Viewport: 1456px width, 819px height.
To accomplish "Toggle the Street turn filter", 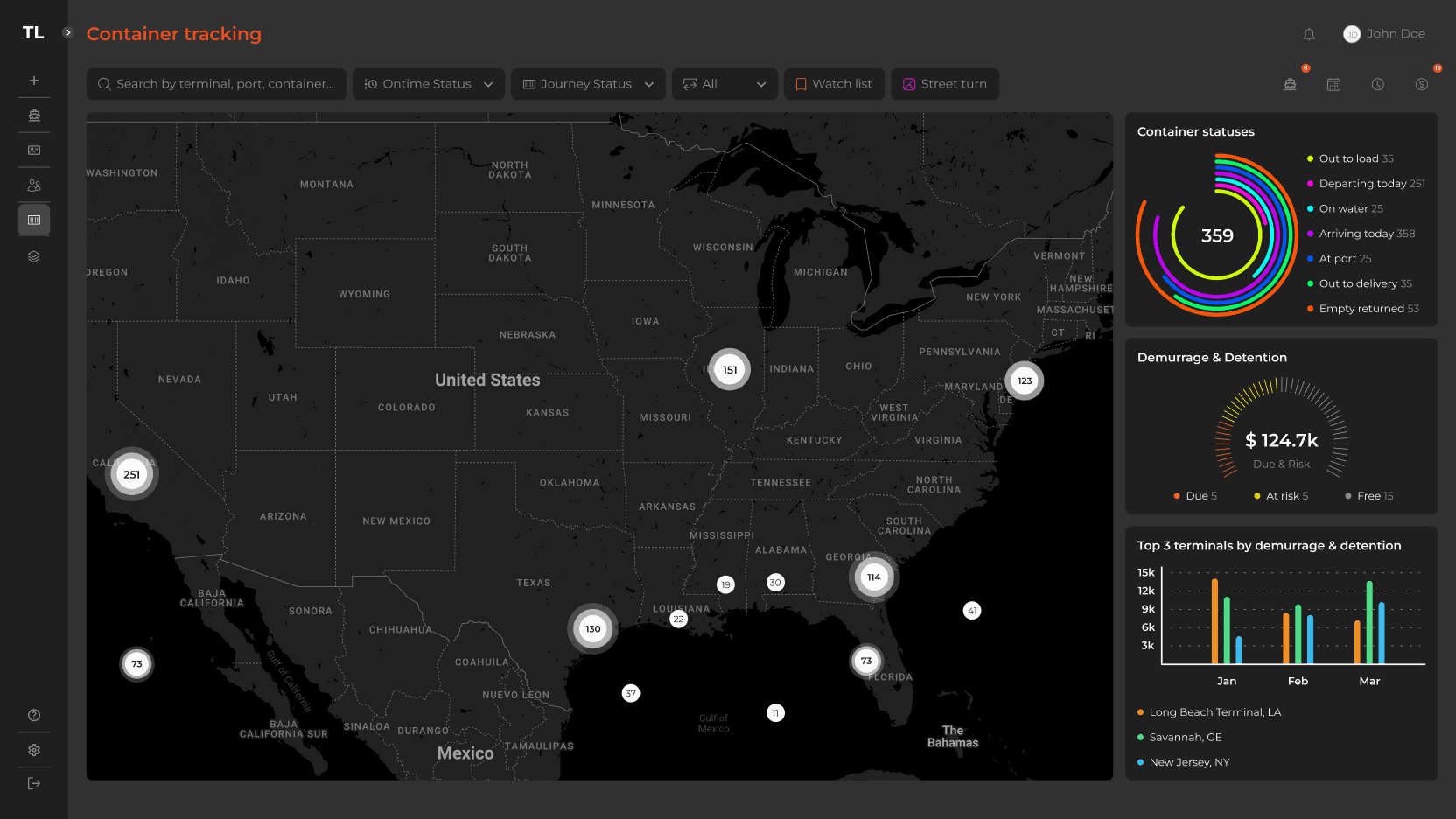I will click(x=945, y=84).
